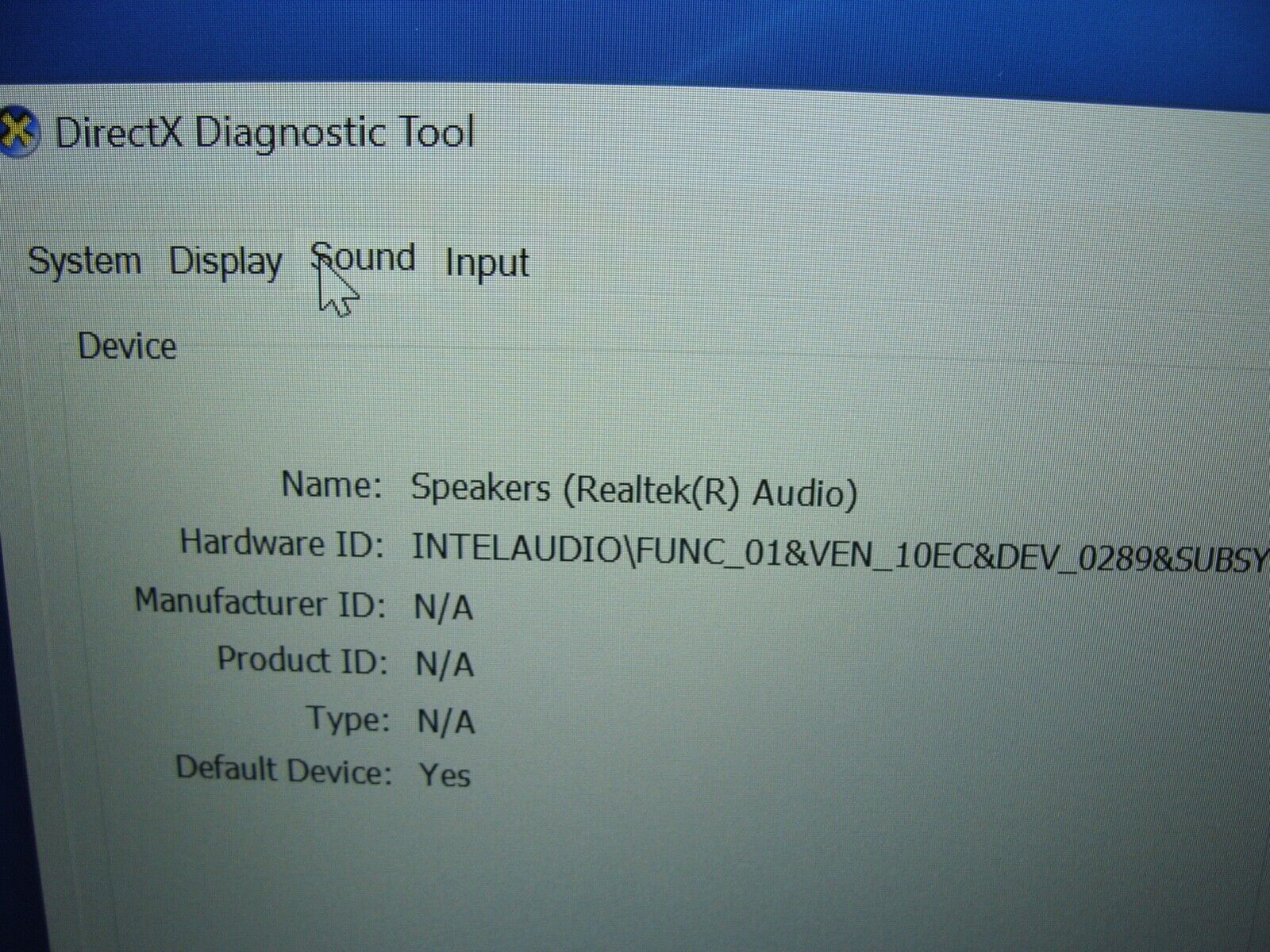Click the 'Manufacturer ID:' field label
The image size is (1270, 952).
(x=260, y=602)
